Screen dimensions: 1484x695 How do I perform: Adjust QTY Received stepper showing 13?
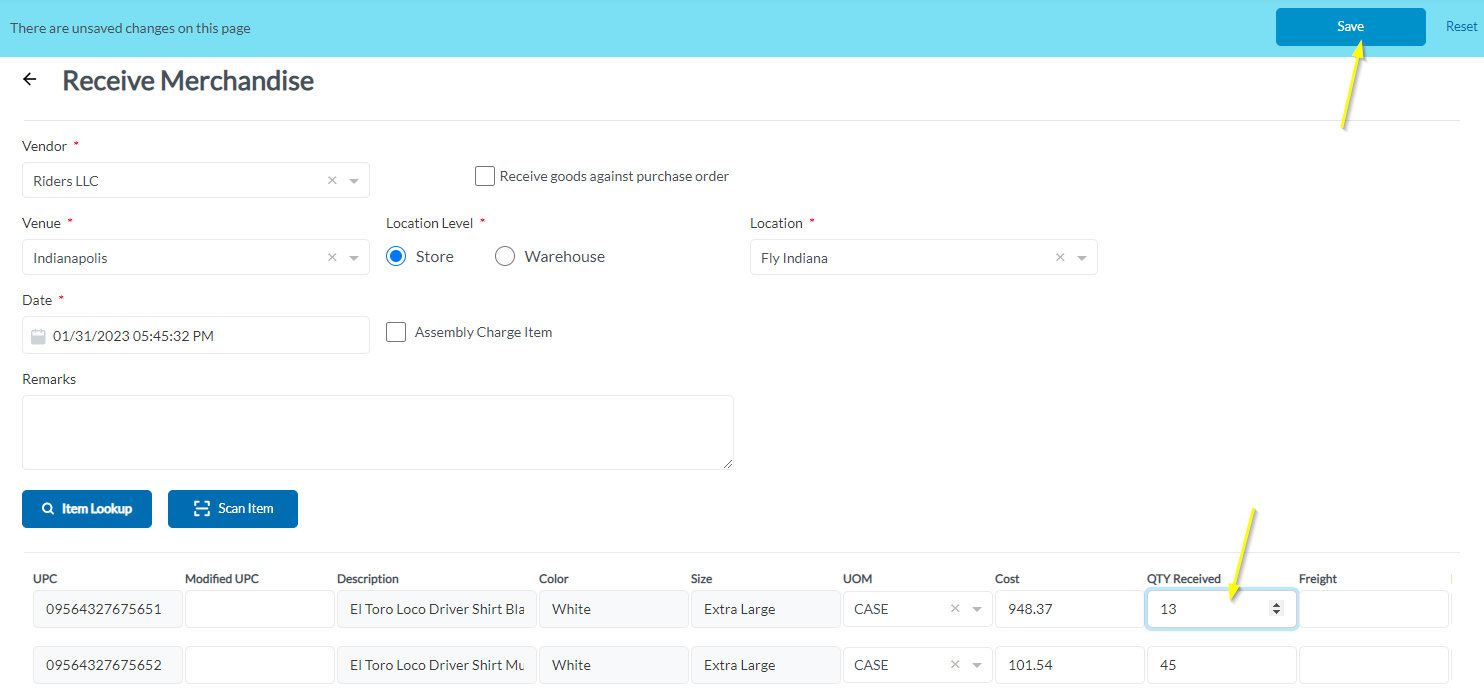pyautogui.click(x=1276, y=609)
